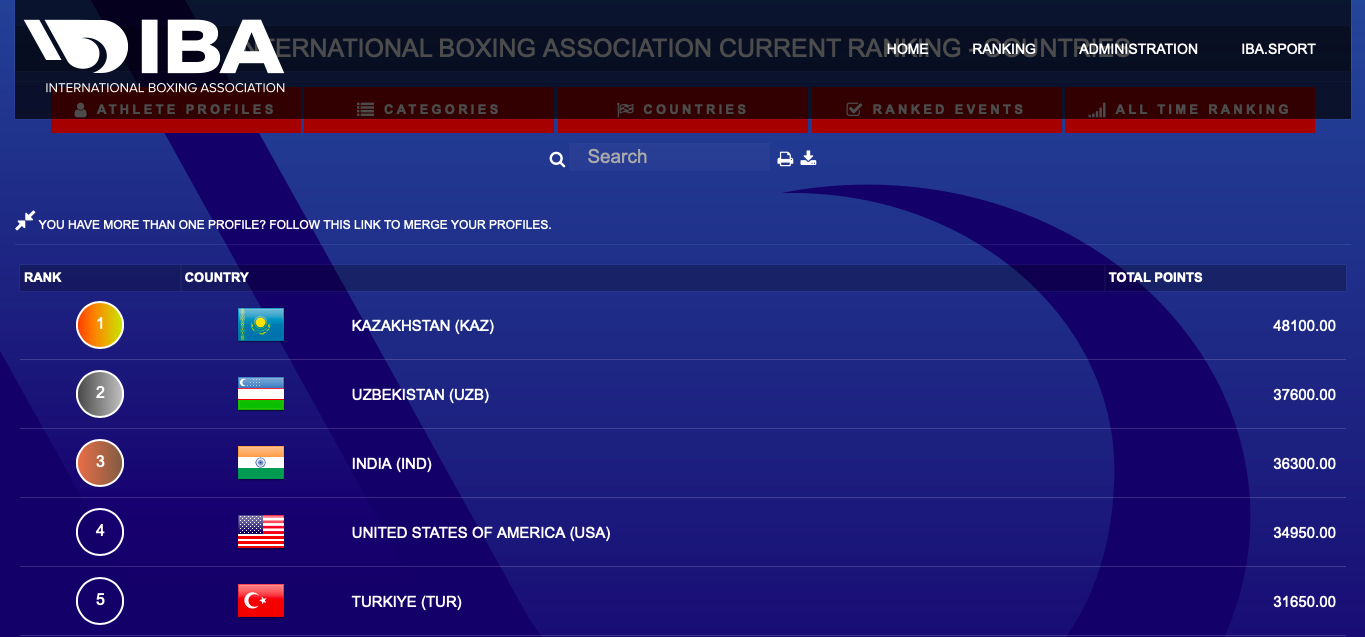Viewport: 1365px width, 637px height.
Task: Switch to the Categories tab
Action: click(429, 110)
